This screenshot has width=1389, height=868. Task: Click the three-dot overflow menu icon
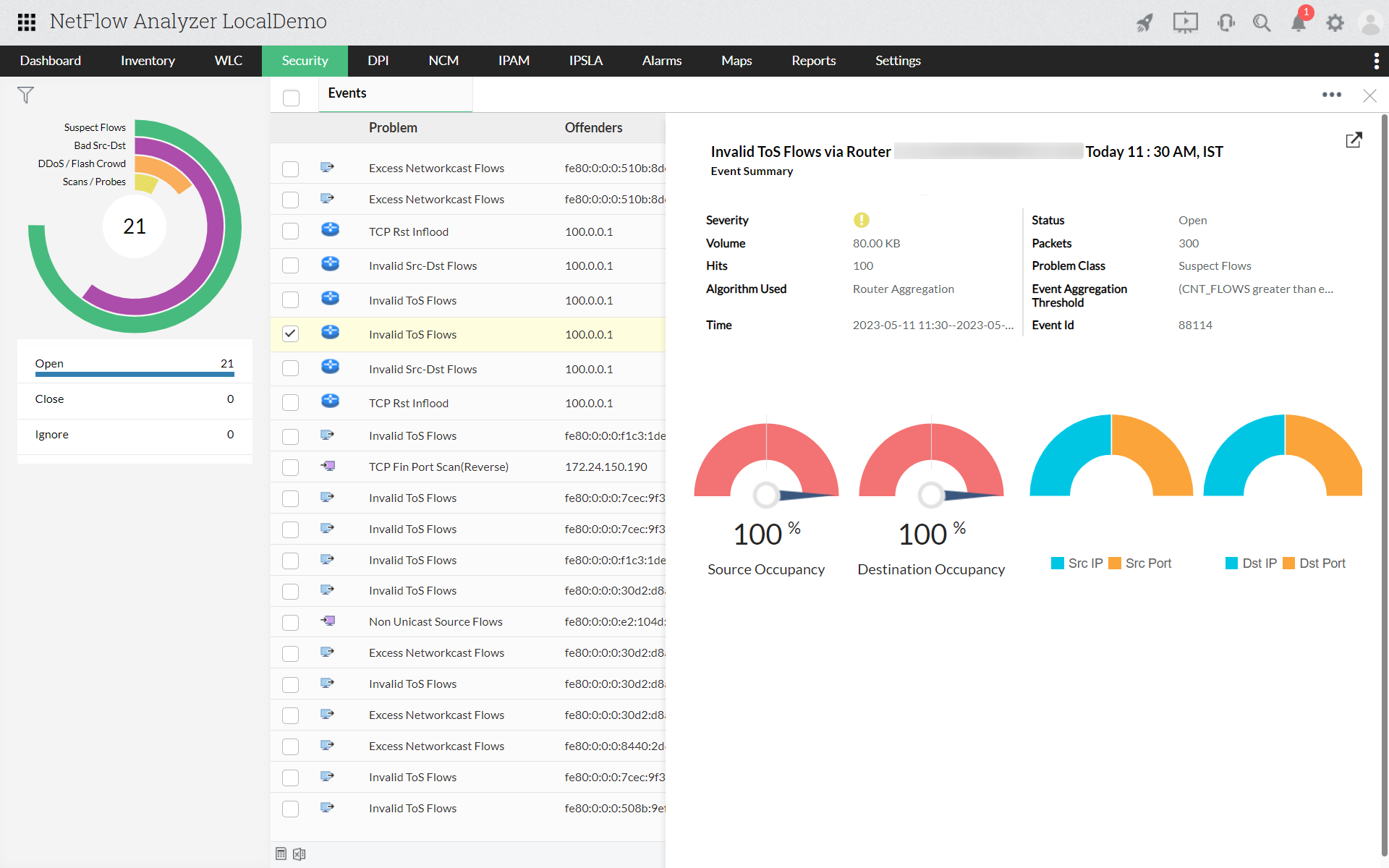click(1332, 94)
